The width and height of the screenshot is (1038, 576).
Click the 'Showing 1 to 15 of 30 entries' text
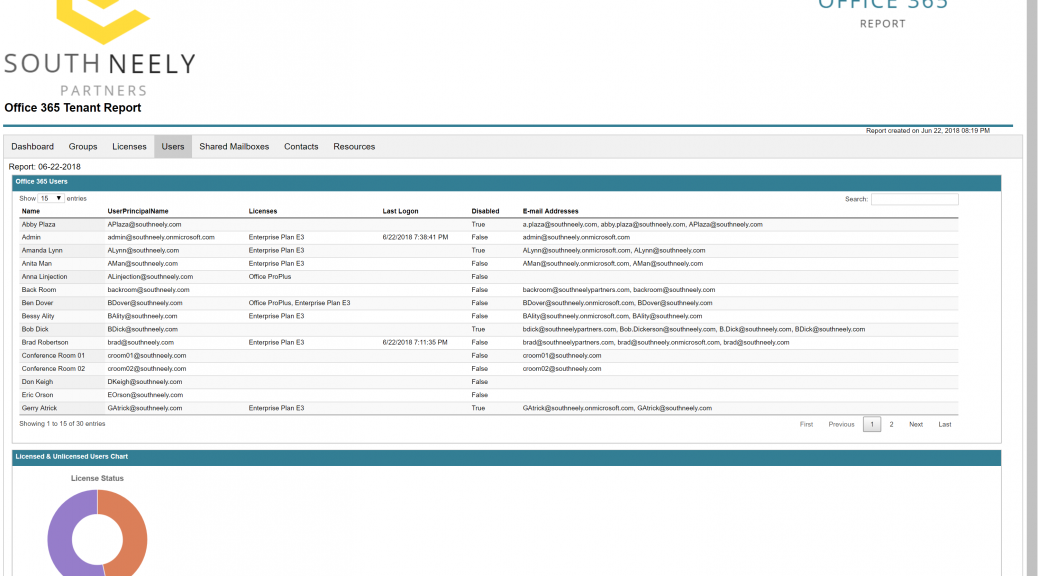[62, 424]
